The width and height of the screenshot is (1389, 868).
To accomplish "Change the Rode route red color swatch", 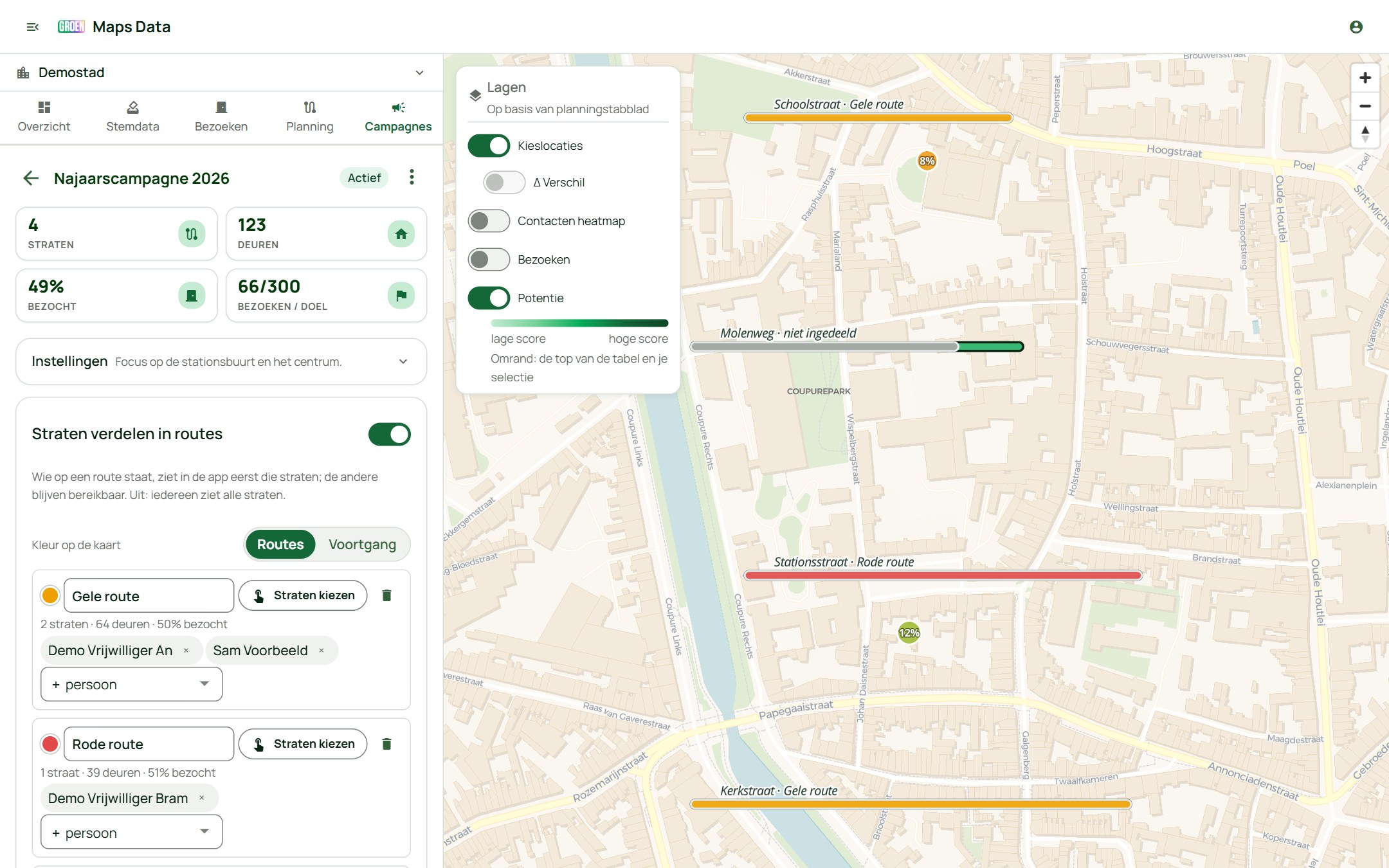I will click(x=50, y=744).
